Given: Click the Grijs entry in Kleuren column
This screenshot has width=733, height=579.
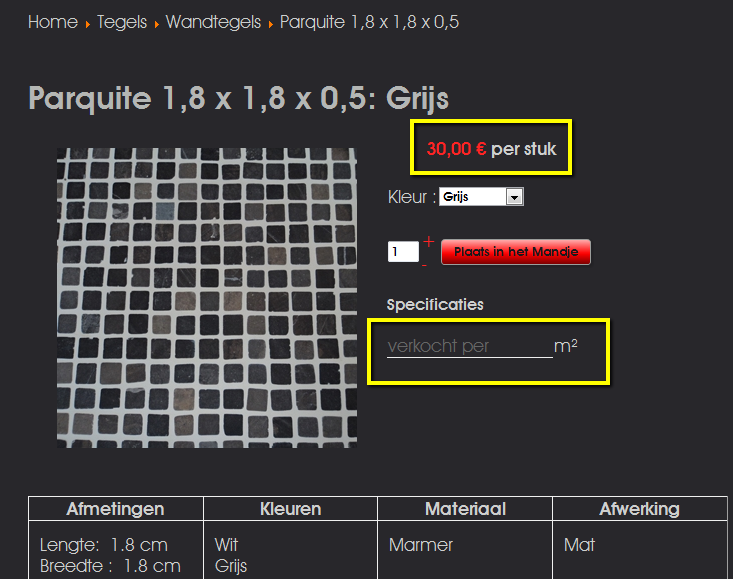Looking at the screenshot, I should [x=230, y=566].
